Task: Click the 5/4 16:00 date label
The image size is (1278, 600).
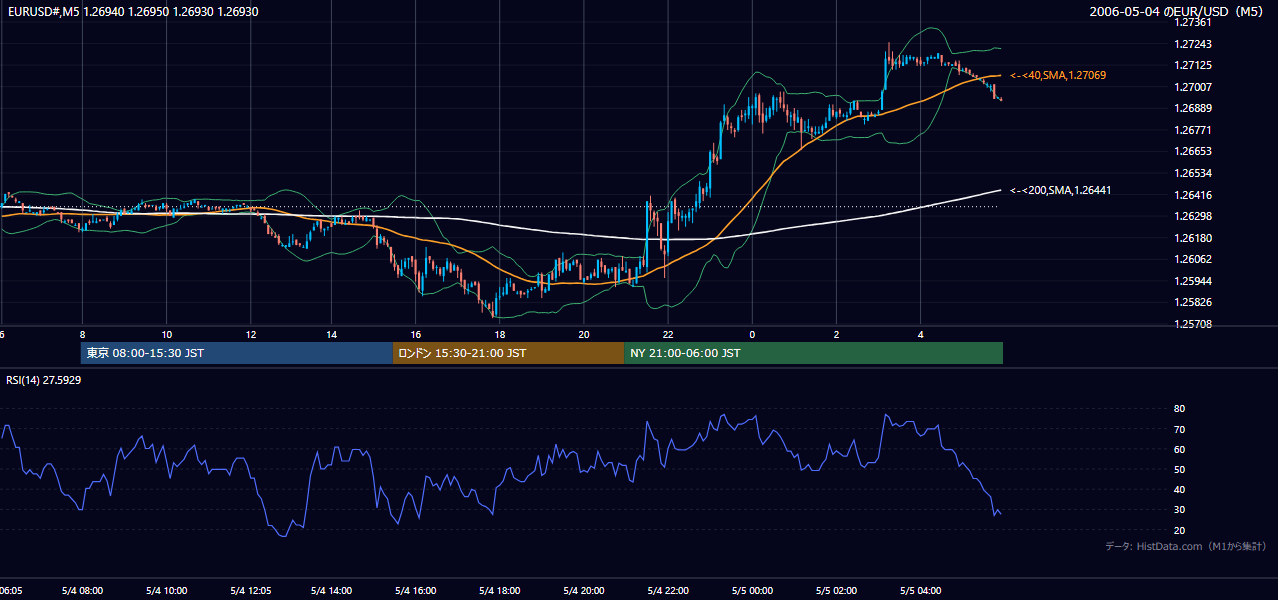Action: click(416, 591)
